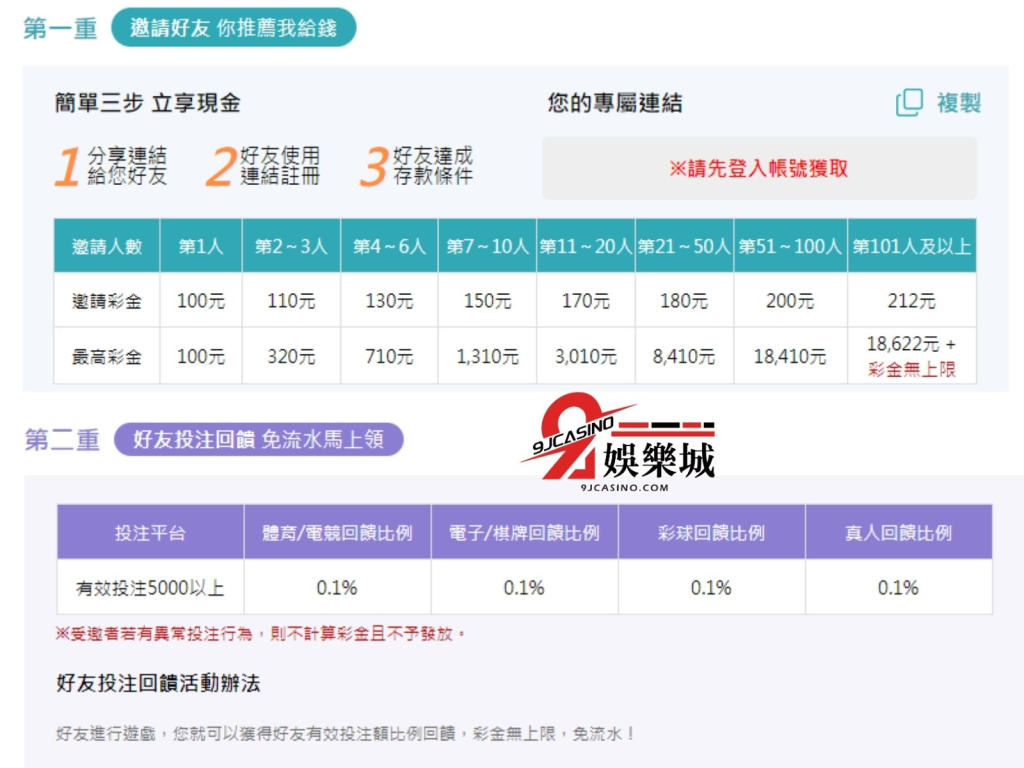1024x768 pixels.
Task: Click the red 彩金無上限 text
Action: (913, 367)
